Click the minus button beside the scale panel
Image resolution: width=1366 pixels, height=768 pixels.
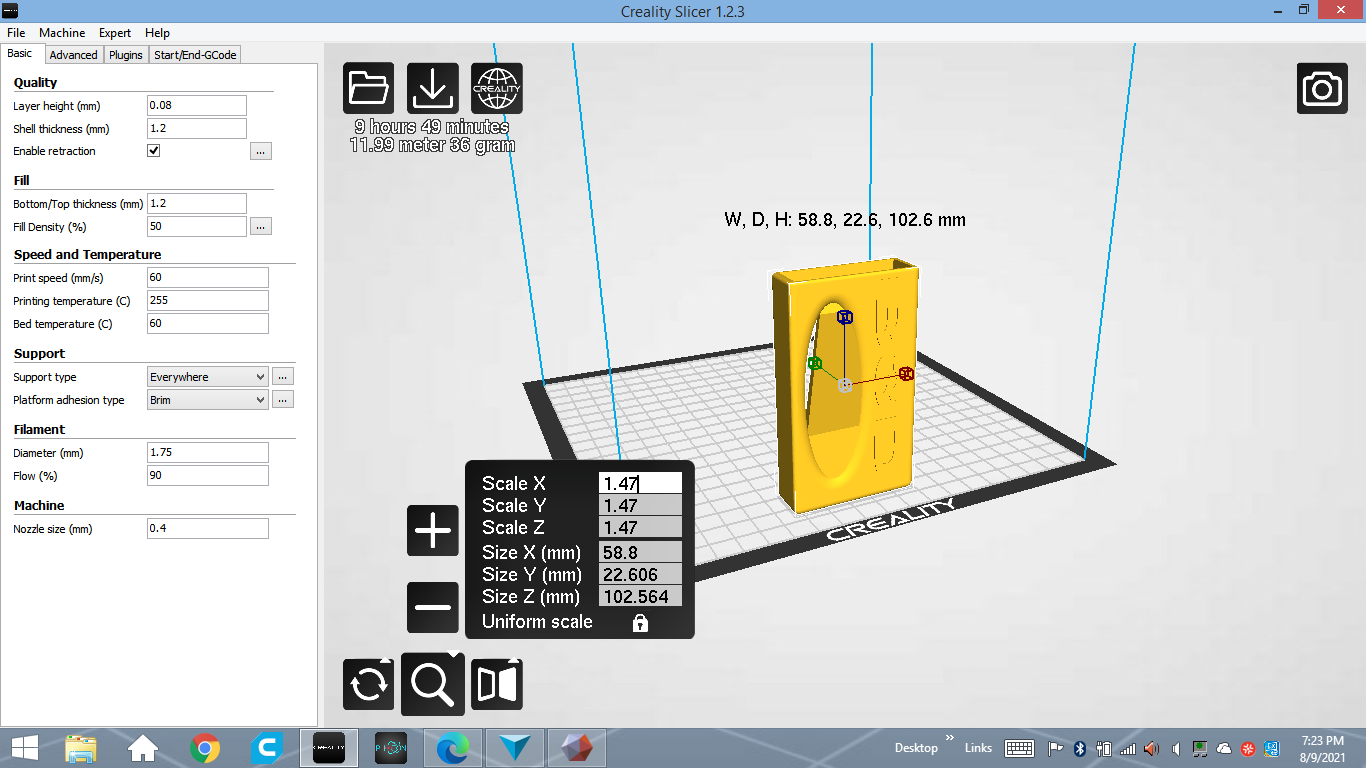pyautogui.click(x=433, y=607)
